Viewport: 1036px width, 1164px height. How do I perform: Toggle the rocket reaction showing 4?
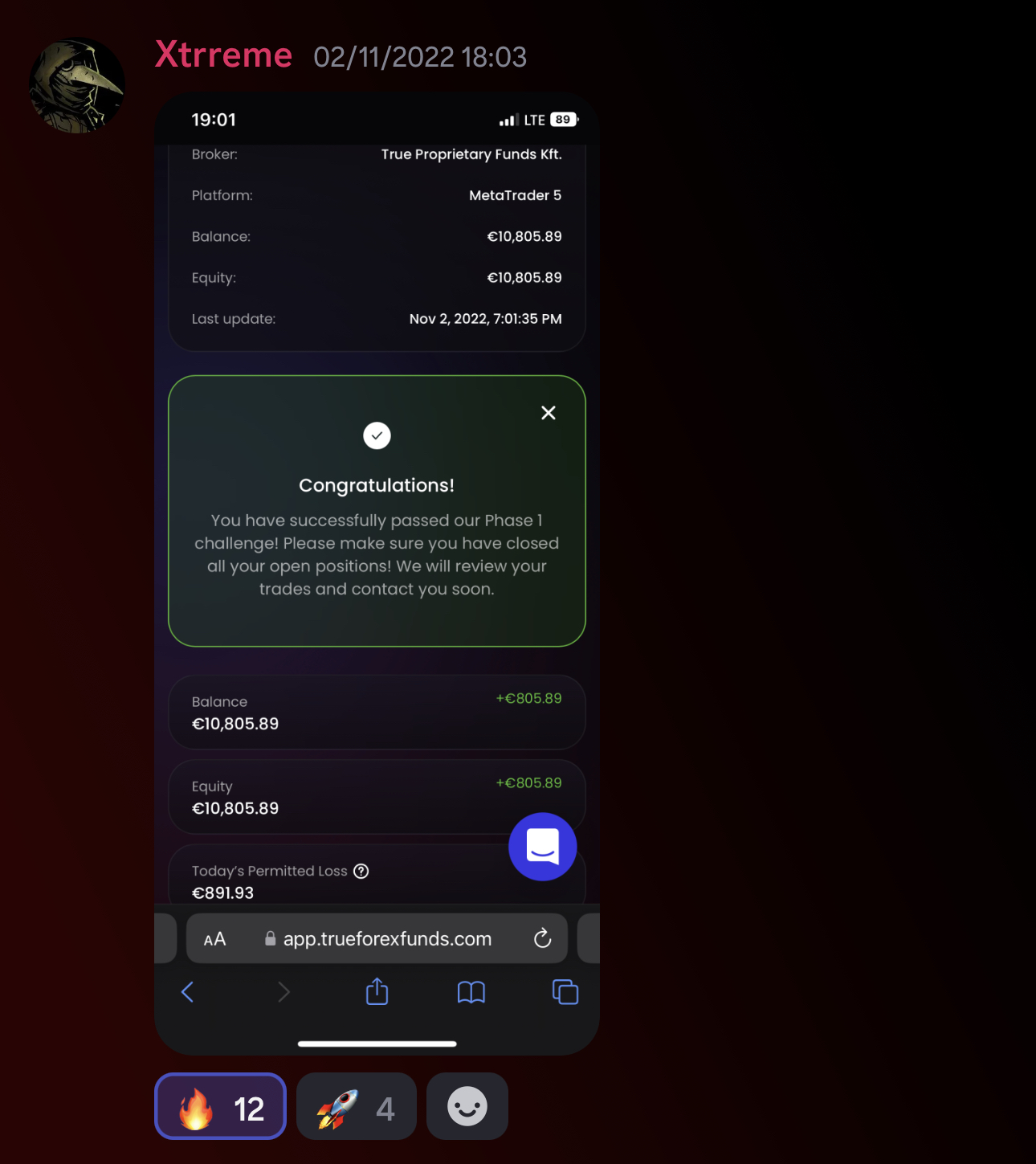tap(357, 1106)
